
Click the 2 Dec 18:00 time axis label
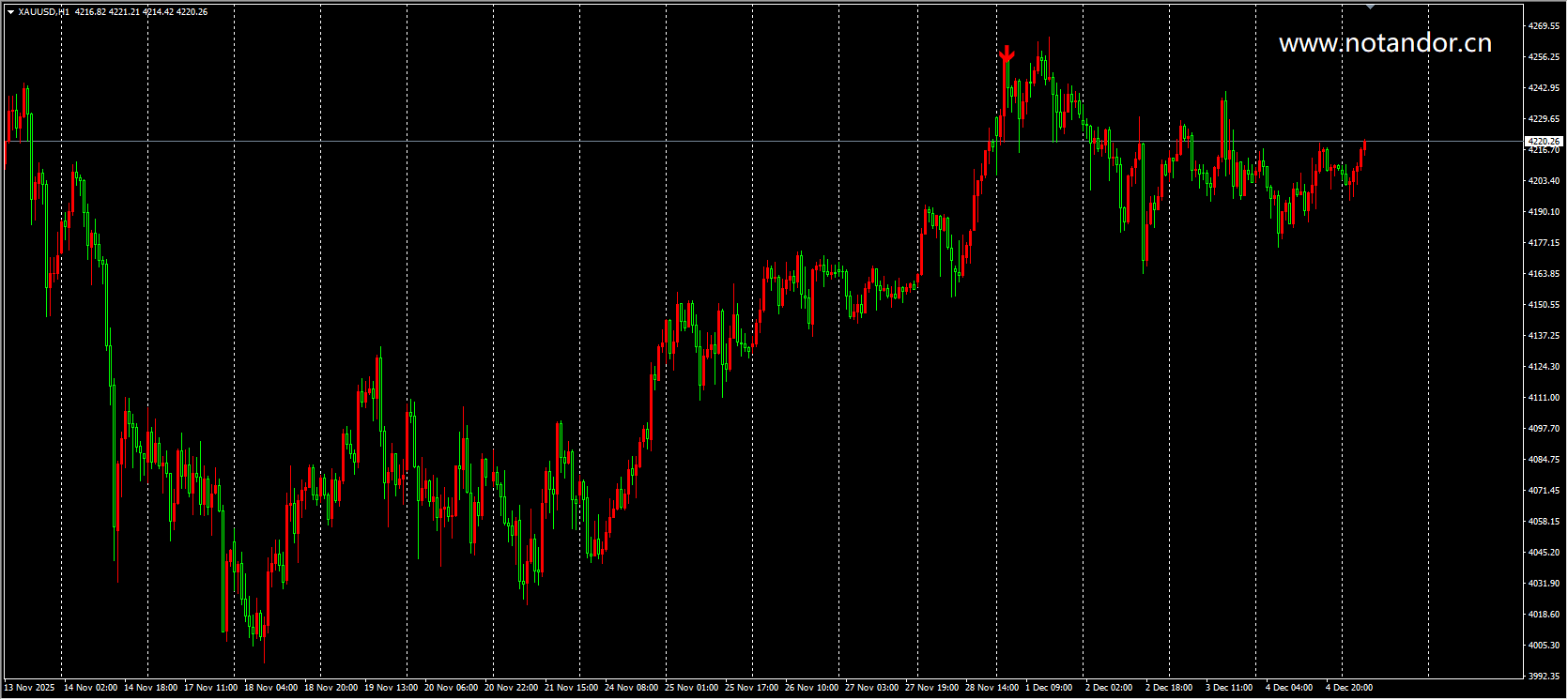point(1169,688)
